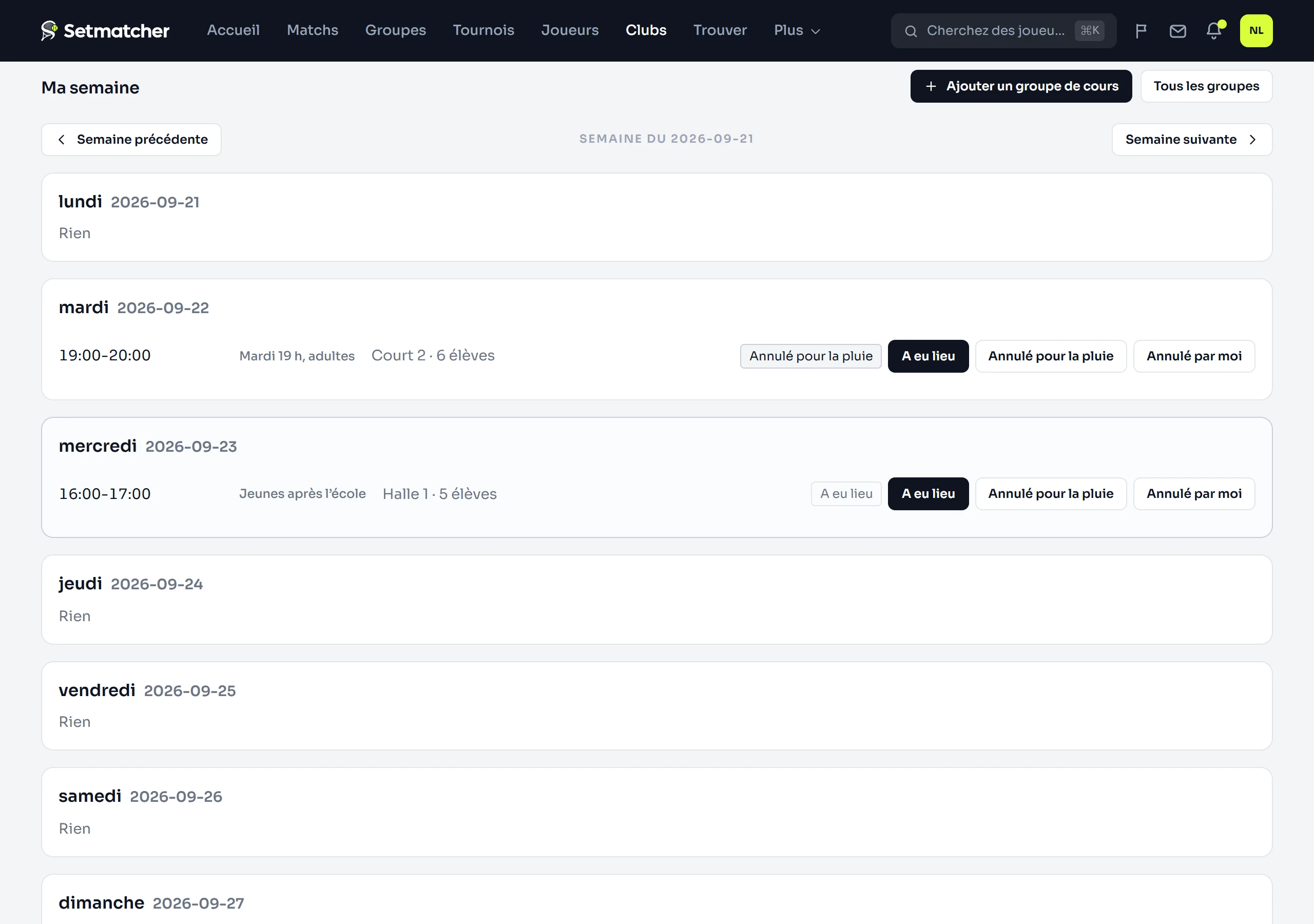Mark Wednesday class Annulé par moi
Screen dimensions: 1314x924
[1194, 494]
